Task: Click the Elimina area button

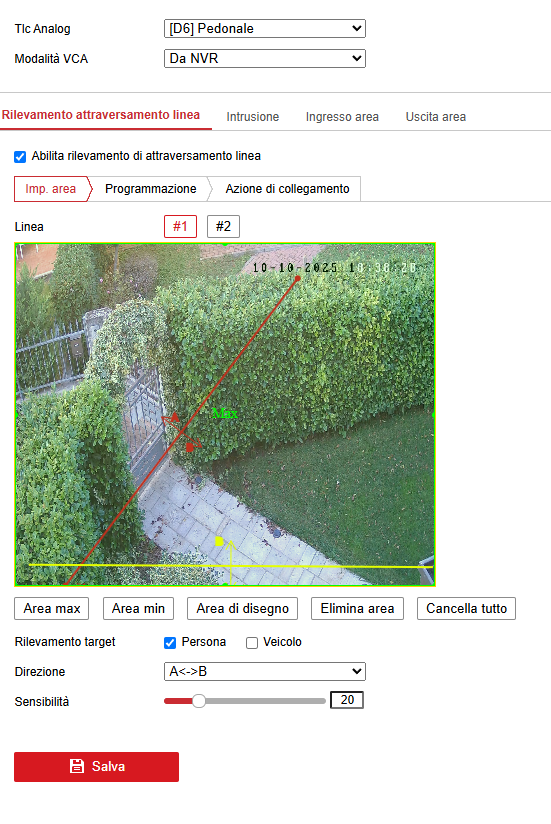Action: (357, 609)
